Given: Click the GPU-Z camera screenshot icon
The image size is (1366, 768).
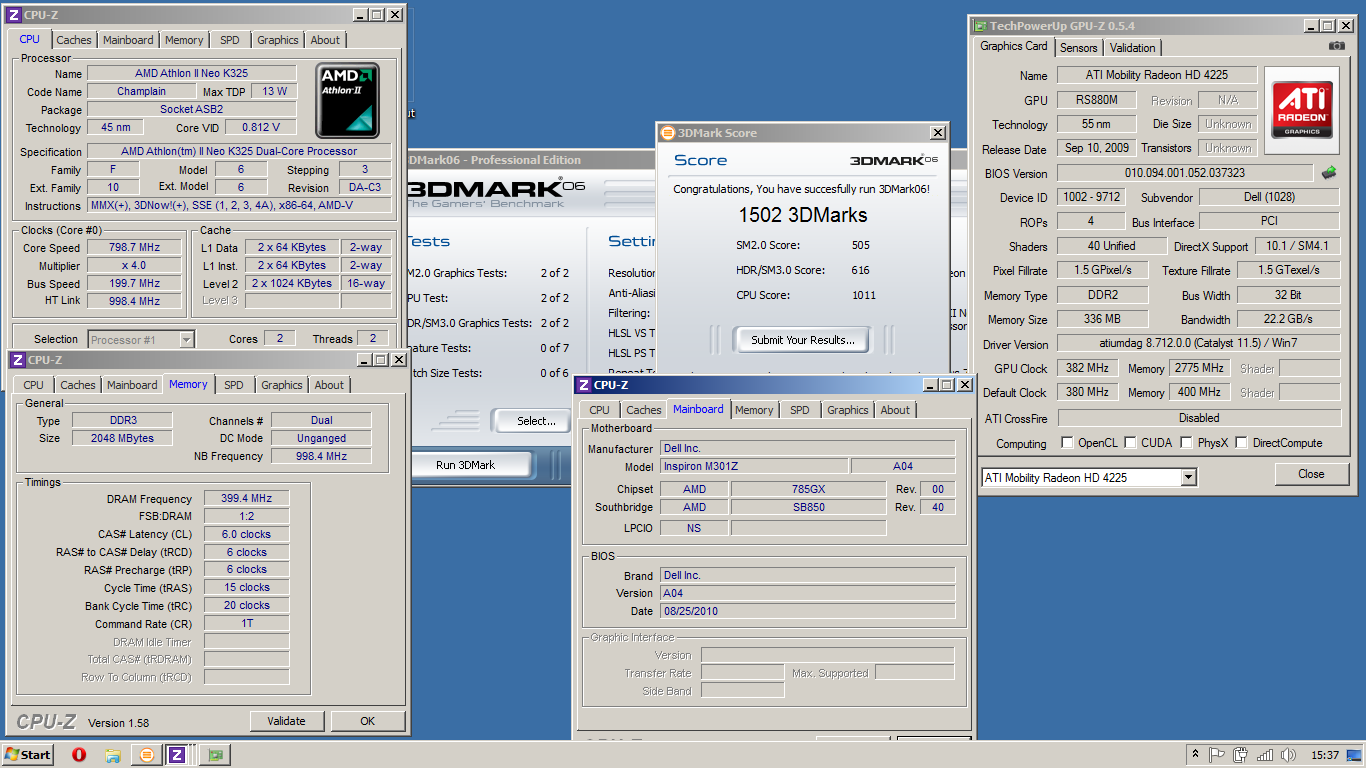Looking at the screenshot, I should [1337, 46].
